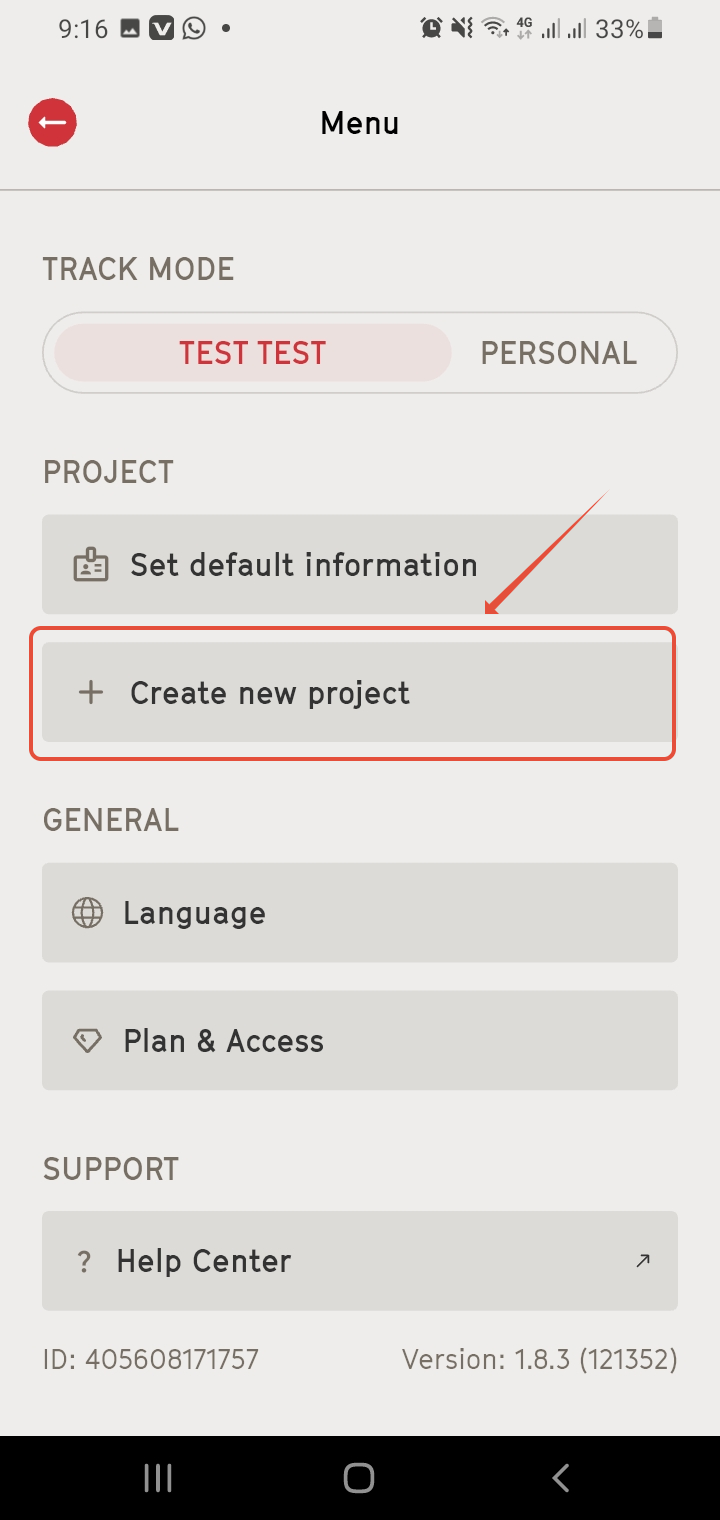Click the diamond icon next to Plan & Access
The image size is (720, 1520).
pos(88,1041)
